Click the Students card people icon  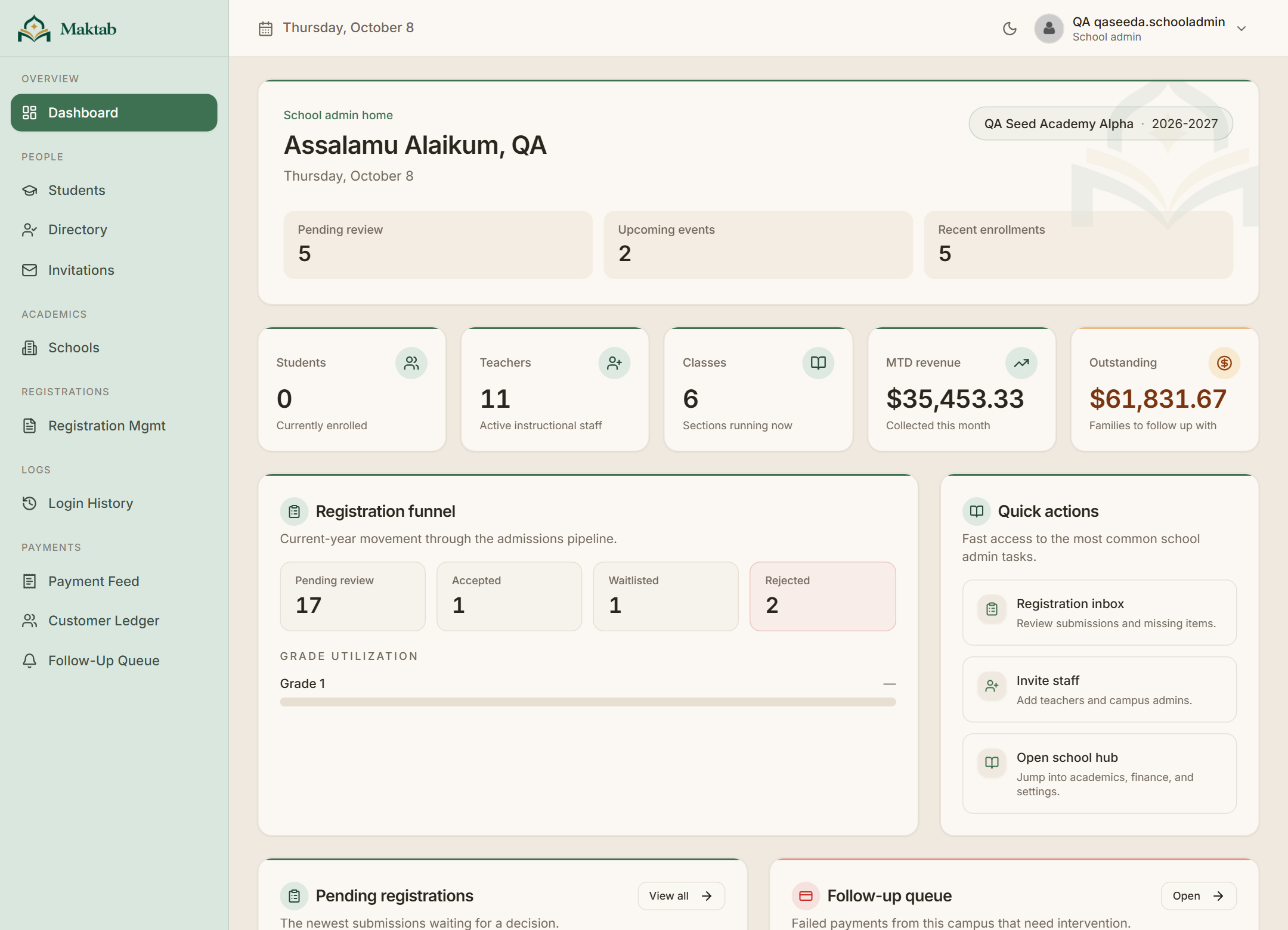coord(411,363)
